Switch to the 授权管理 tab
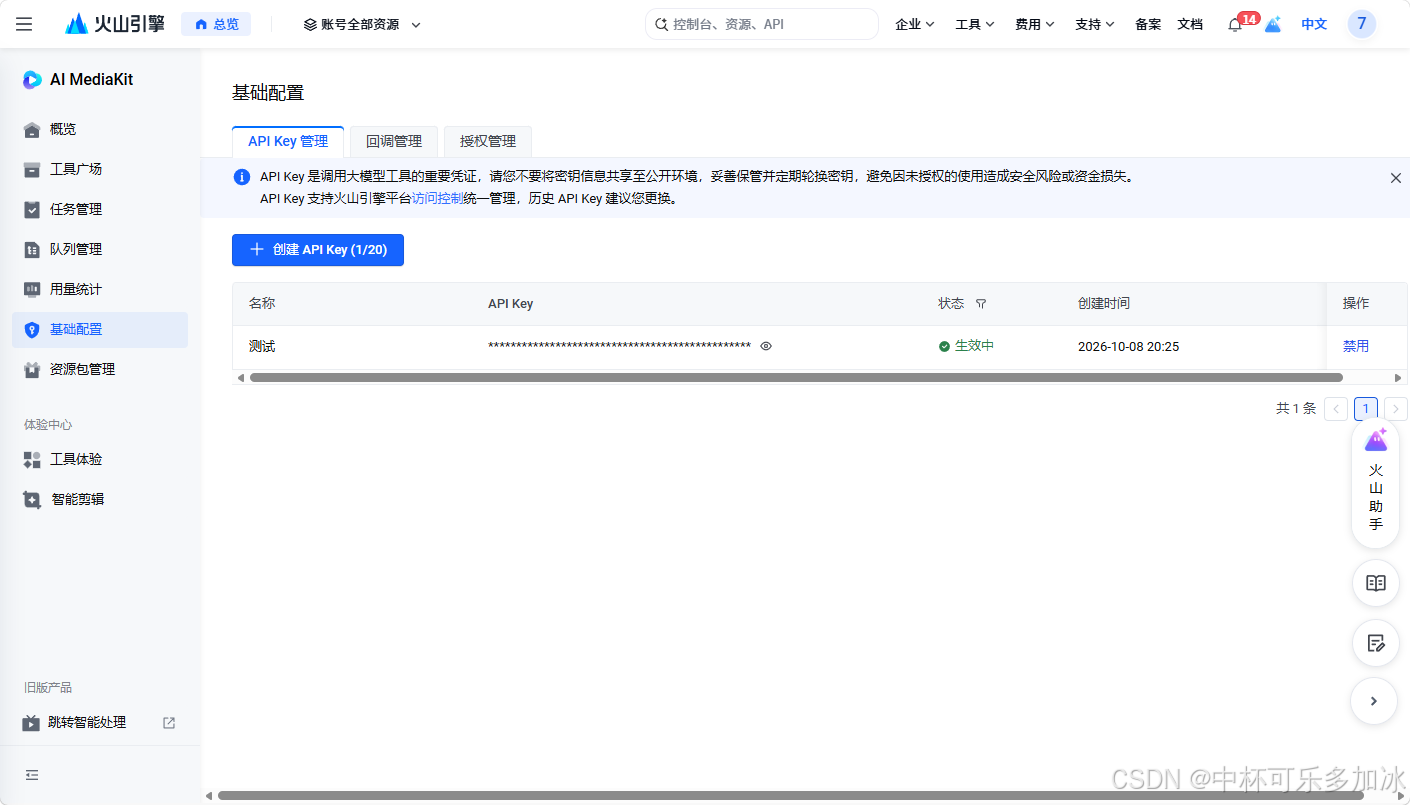 tap(488, 141)
